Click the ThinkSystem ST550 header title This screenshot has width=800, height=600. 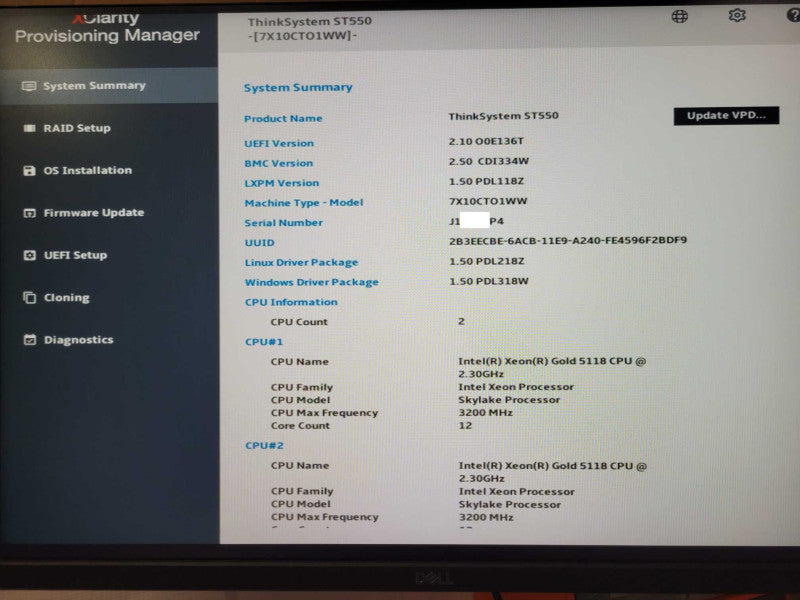coord(310,22)
